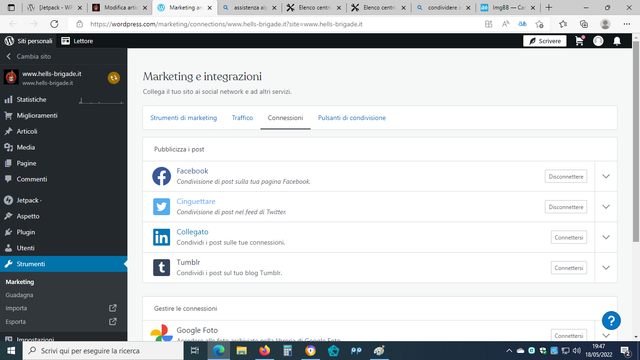The image size is (640, 360).
Task: Click the LinkedIn logo icon
Action: 161,237
